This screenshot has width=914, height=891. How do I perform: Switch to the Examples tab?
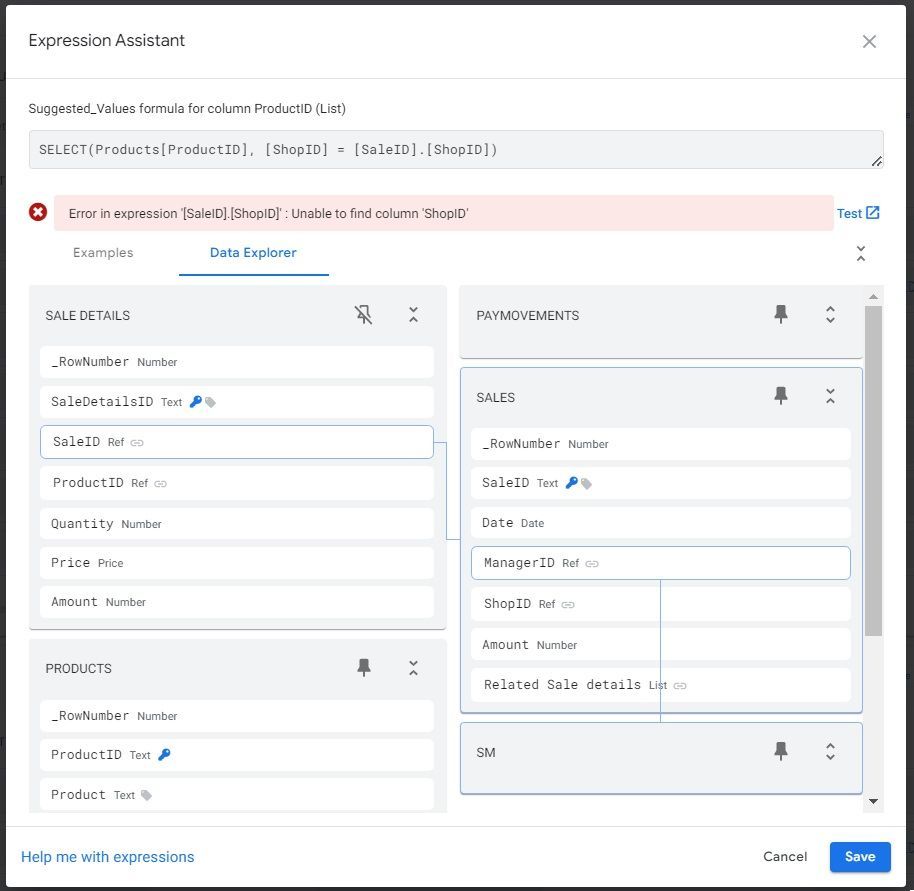pos(103,252)
